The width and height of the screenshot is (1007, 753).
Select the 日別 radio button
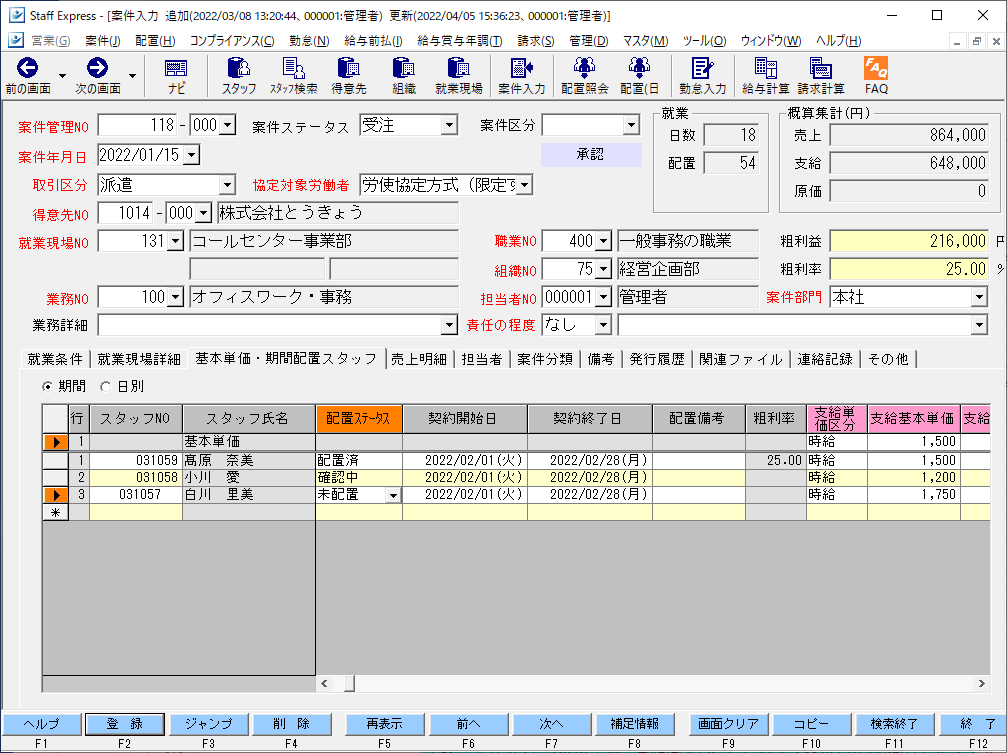click(x=106, y=386)
